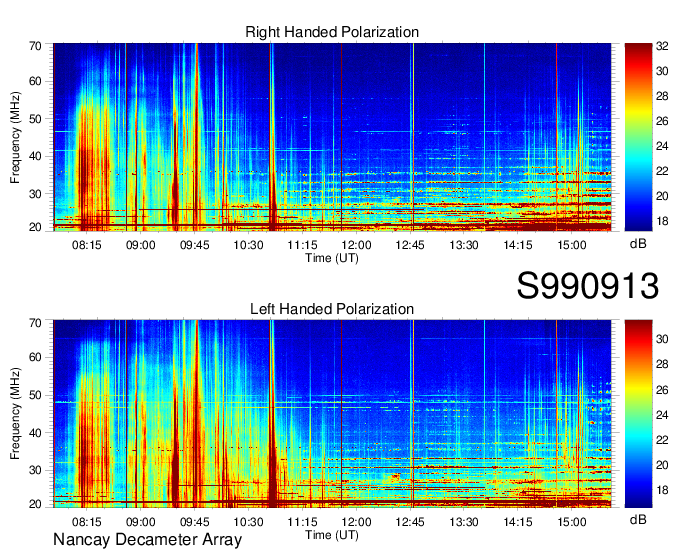Click the 50 MHz tick of Right Handed plot

click(35, 119)
